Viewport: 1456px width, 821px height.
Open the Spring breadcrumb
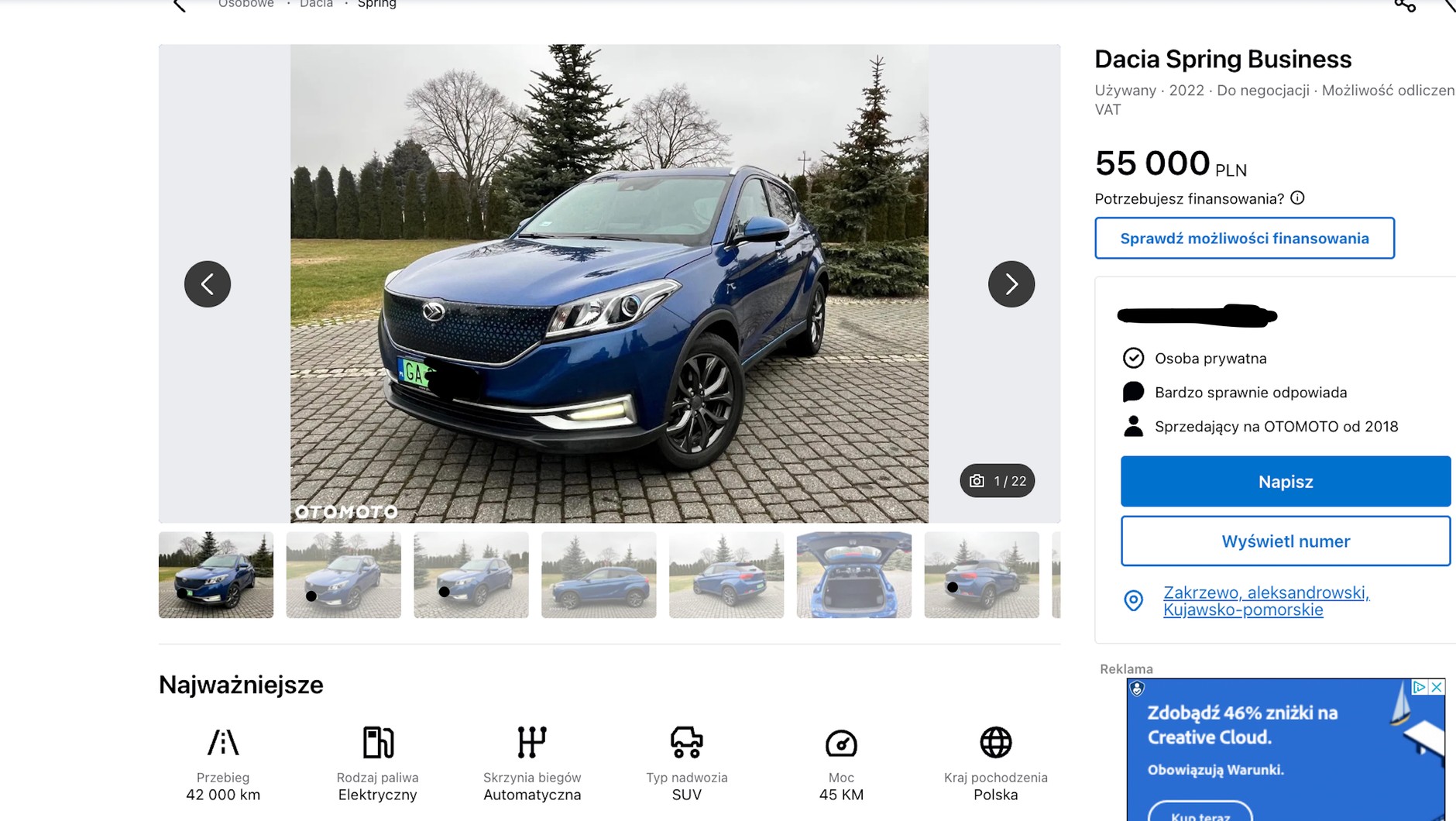click(x=377, y=4)
